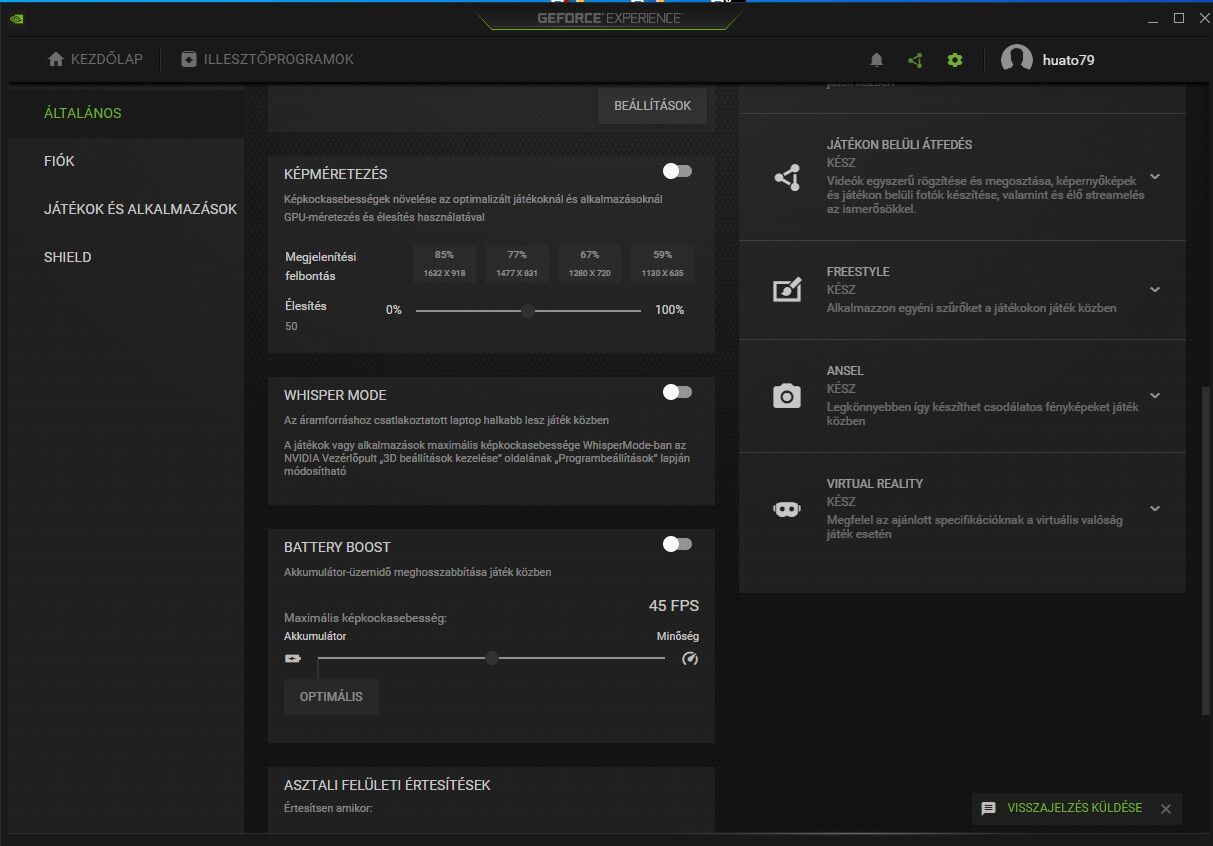Click the Ansel camera icon
The height and width of the screenshot is (846, 1213).
787,396
